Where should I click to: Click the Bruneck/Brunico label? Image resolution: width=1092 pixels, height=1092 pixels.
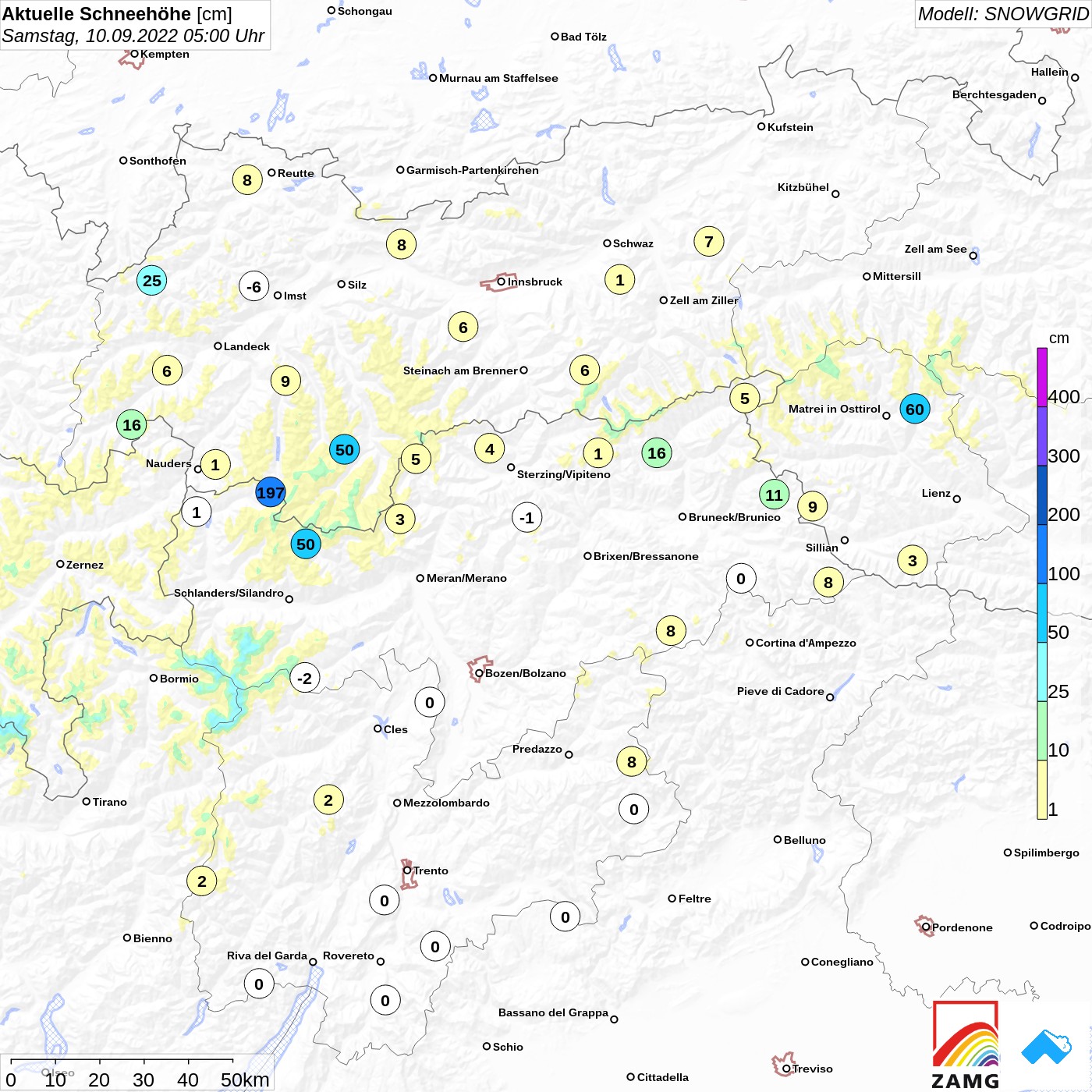tap(735, 517)
